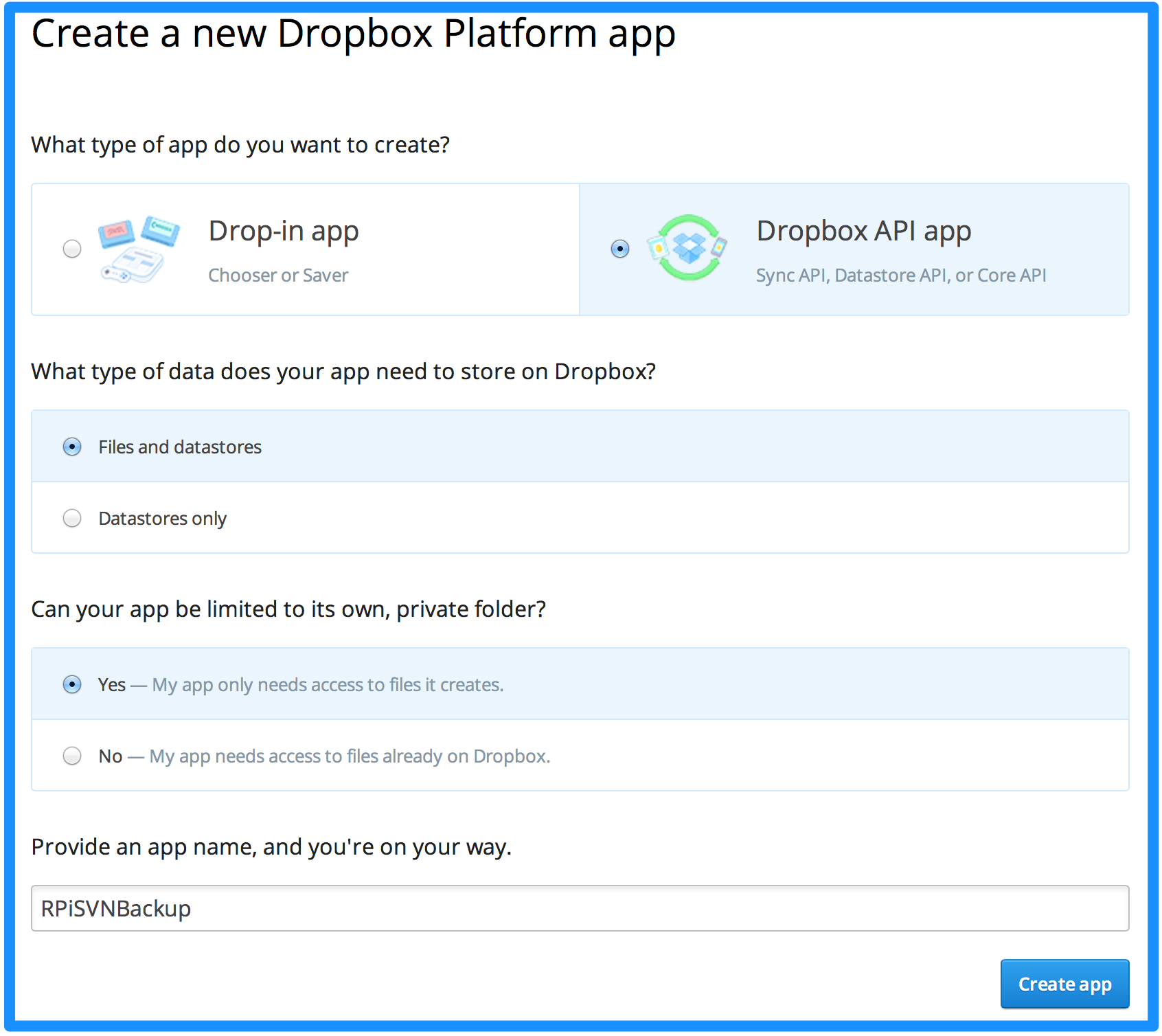Select the Drop-in app radio button
The width and height of the screenshot is (1162, 1036).
click(x=72, y=249)
